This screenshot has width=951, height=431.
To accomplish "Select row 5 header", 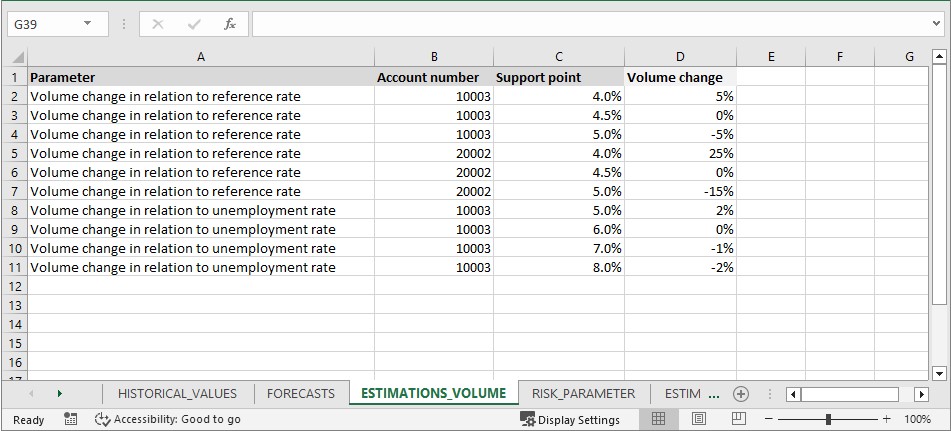I will [15, 153].
